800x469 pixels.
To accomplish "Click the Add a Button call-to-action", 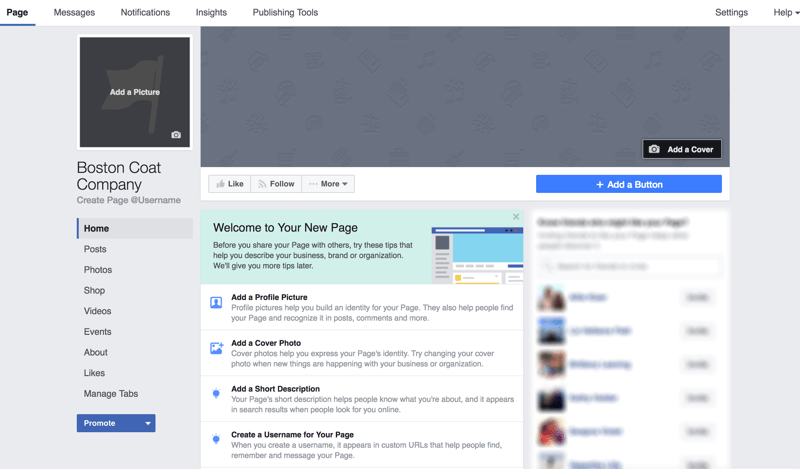I will coord(629,184).
